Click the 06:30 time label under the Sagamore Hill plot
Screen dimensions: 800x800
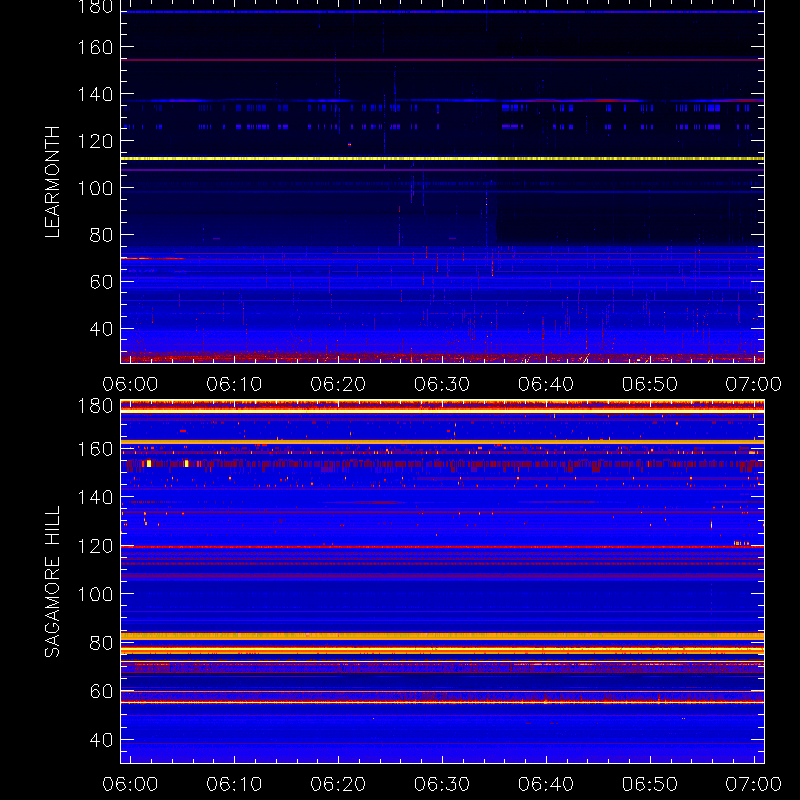(x=442, y=784)
